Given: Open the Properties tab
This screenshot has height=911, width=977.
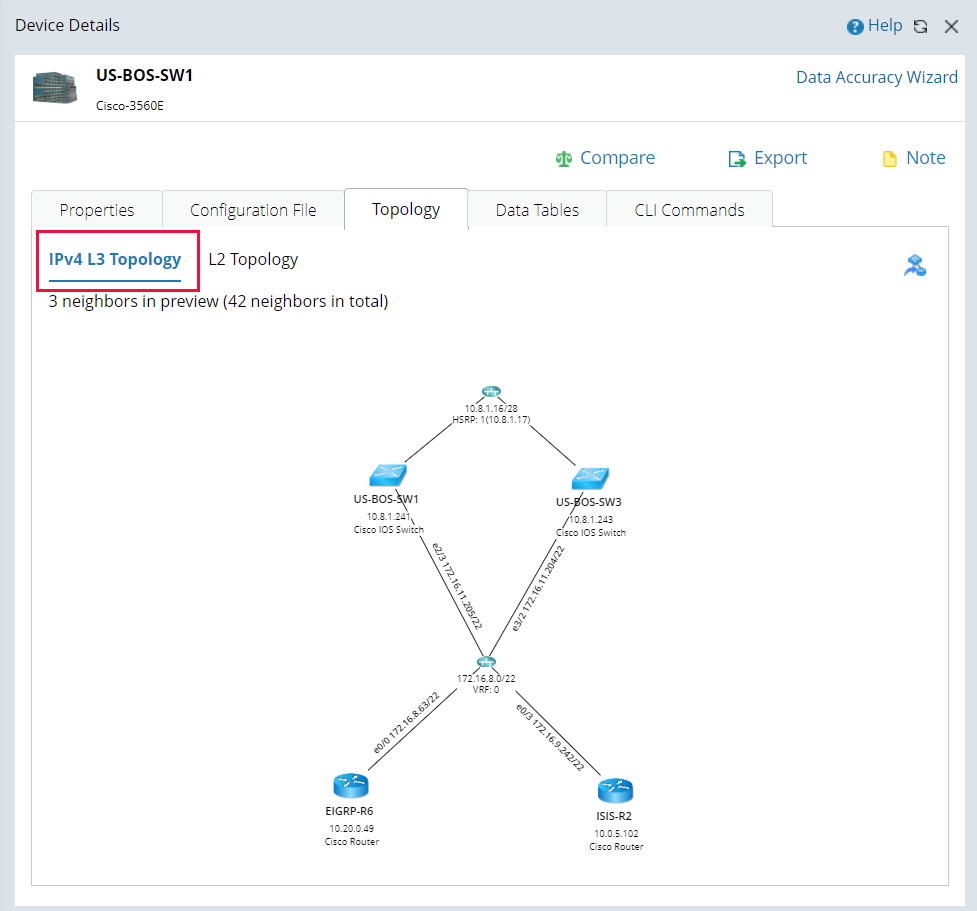Looking at the screenshot, I should pos(97,209).
